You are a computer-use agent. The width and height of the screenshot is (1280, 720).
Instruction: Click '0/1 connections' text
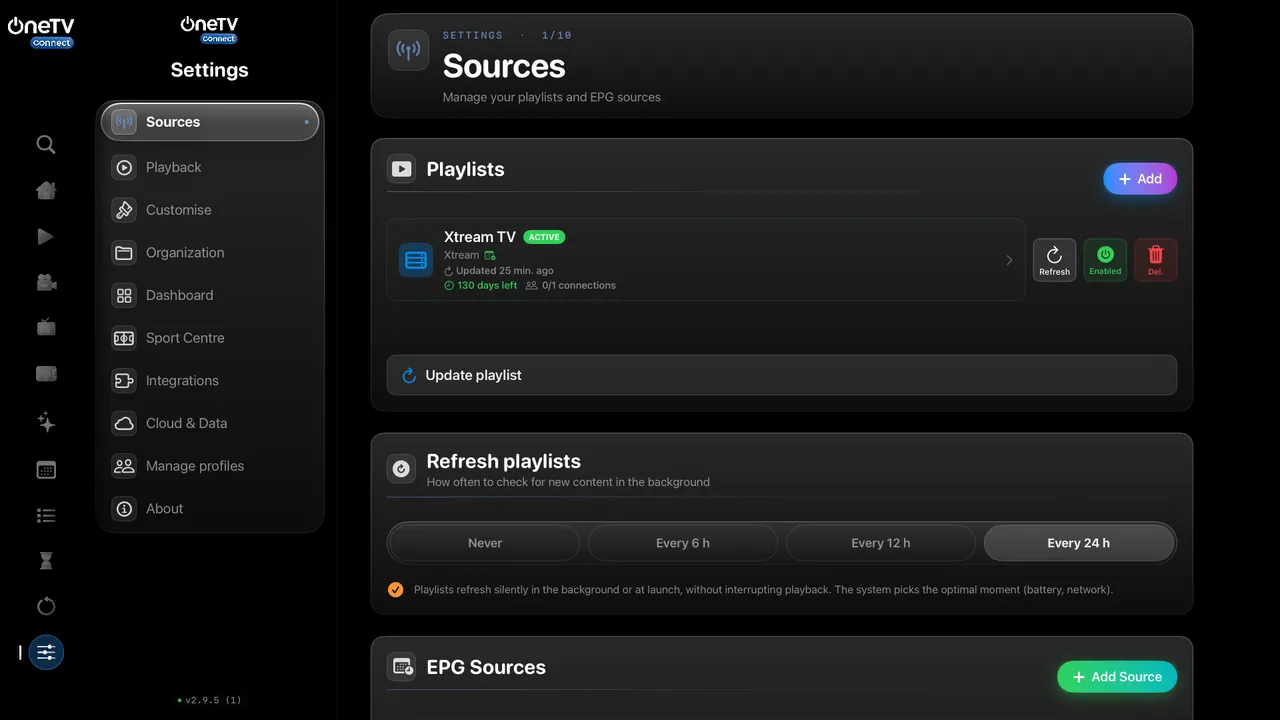click(579, 285)
